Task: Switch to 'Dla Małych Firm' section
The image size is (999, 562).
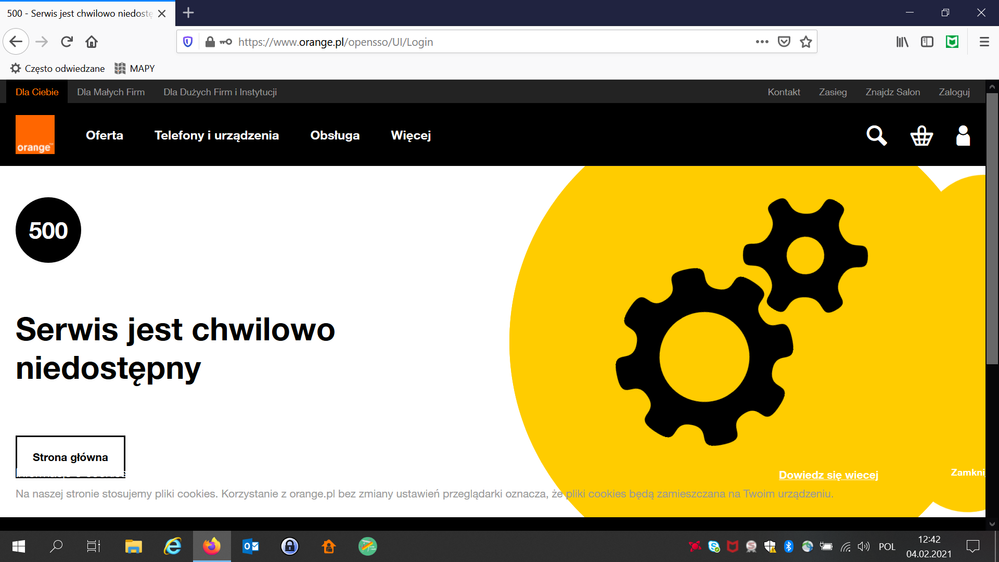Action: [111, 92]
